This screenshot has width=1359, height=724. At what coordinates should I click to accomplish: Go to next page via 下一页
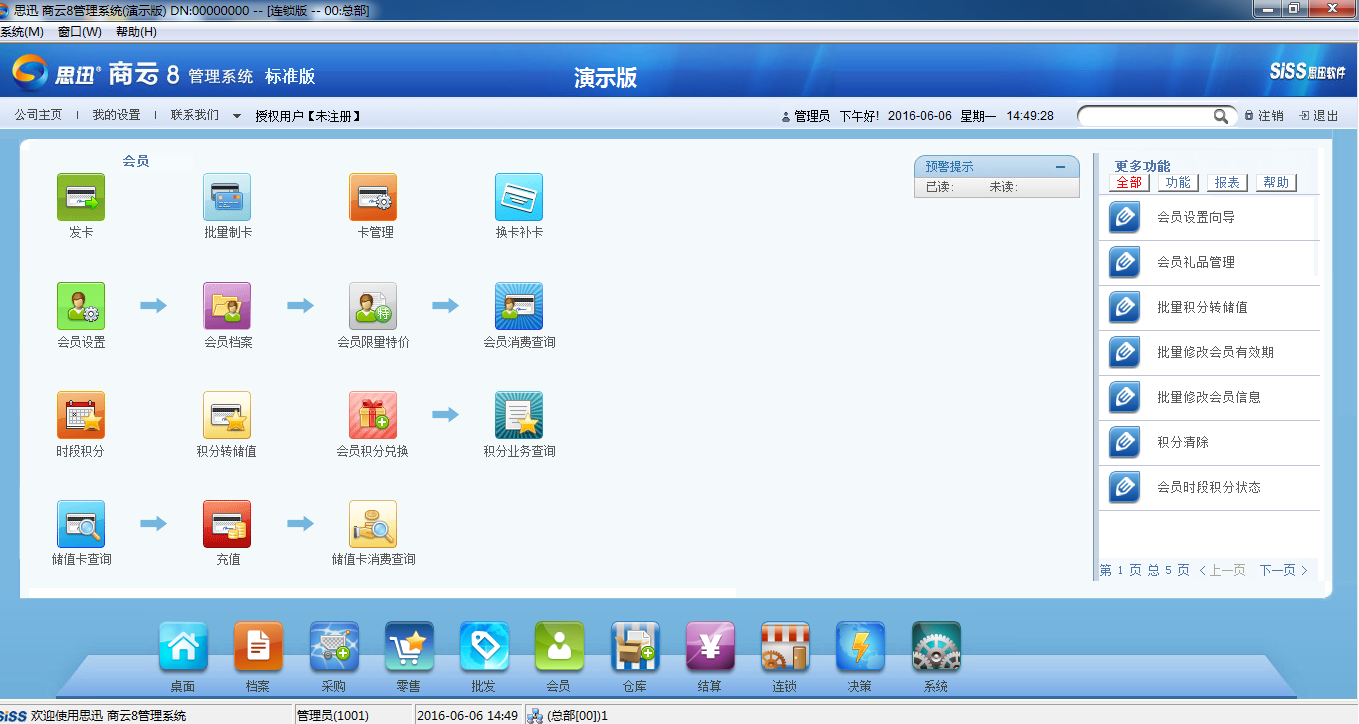(x=1284, y=570)
